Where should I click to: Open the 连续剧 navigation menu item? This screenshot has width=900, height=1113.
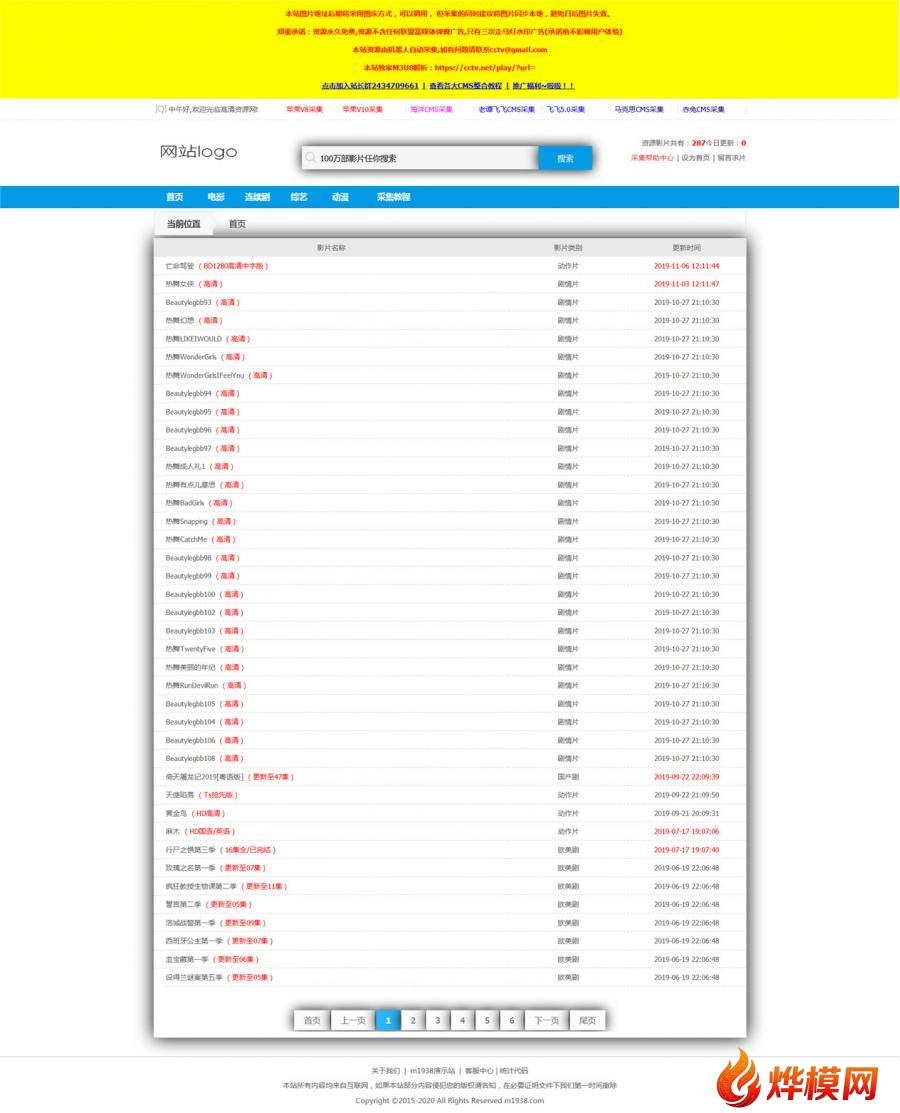pyautogui.click(x=257, y=197)
